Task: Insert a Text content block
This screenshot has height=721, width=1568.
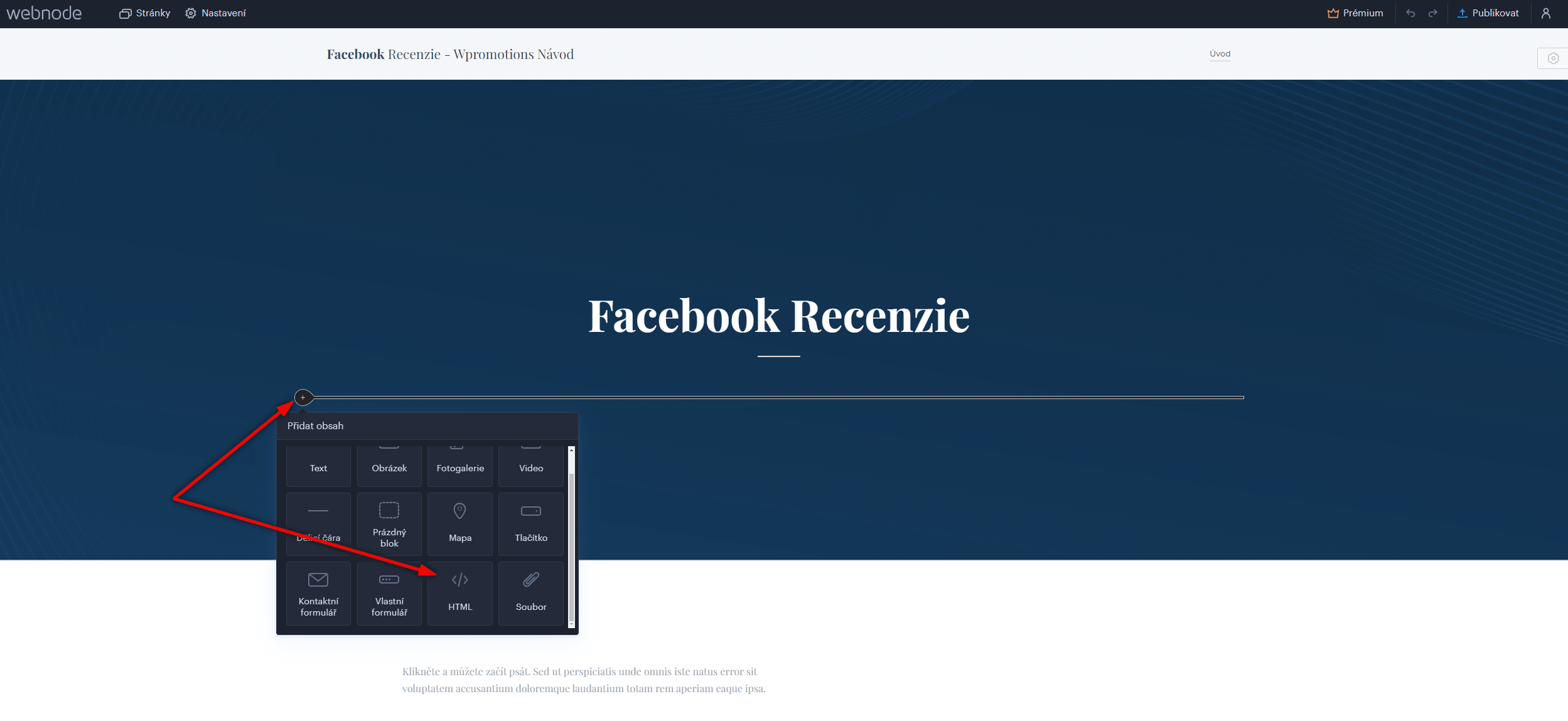Action: pyautogui.click(x=318, y=466)
